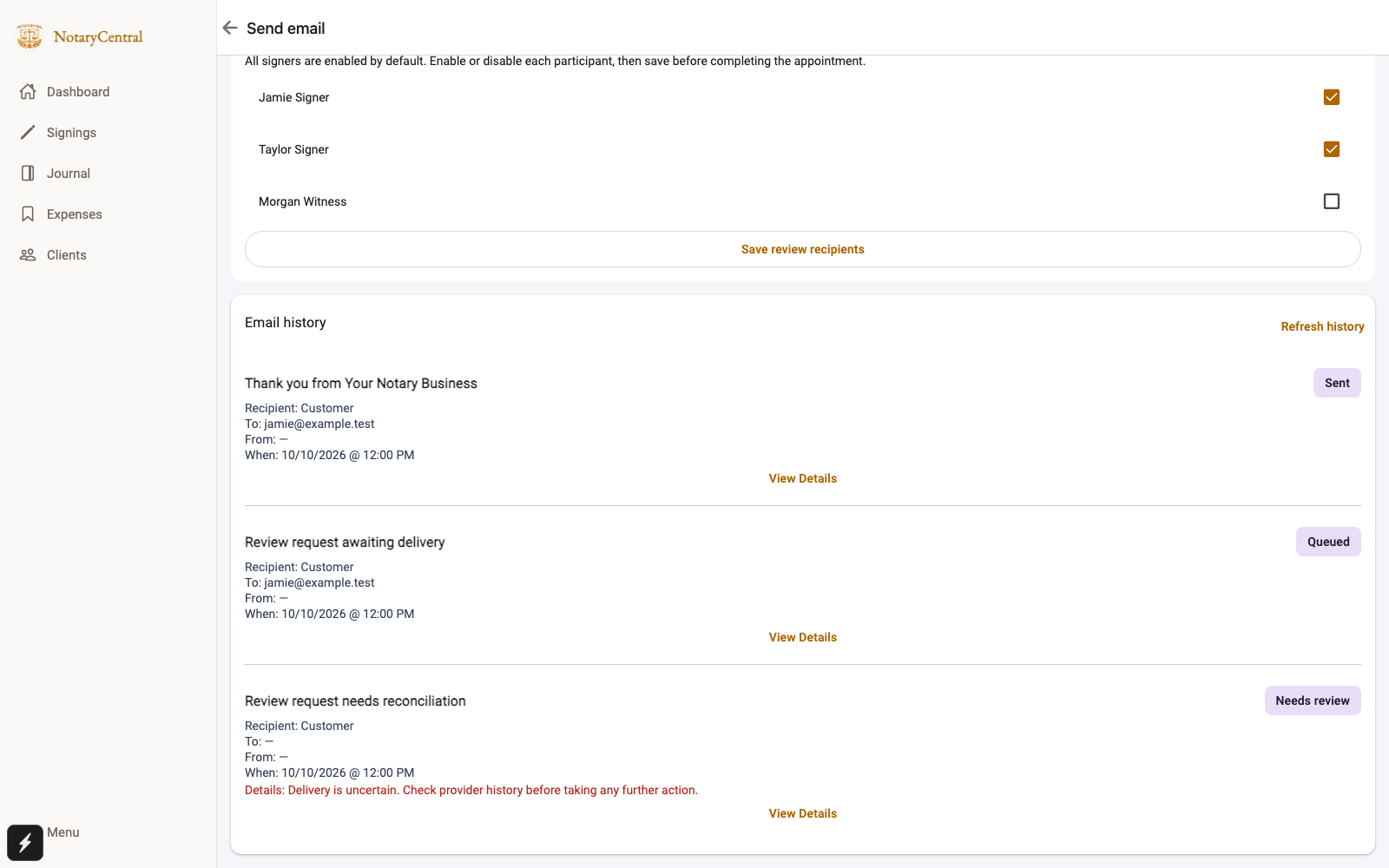The image size is (1389, 868).
Task: Uncheck the Jamie Signer checkbox
Action: pyautogui.click(x=1332, y=97)
